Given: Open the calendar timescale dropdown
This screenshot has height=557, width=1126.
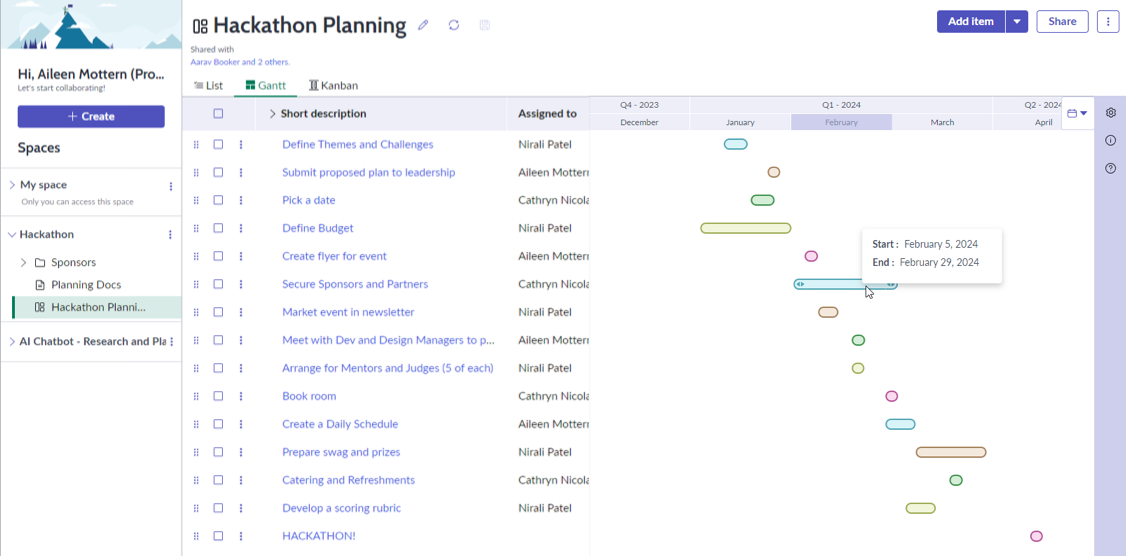Looking at the screenshot, I should [x=1077, y=113].
